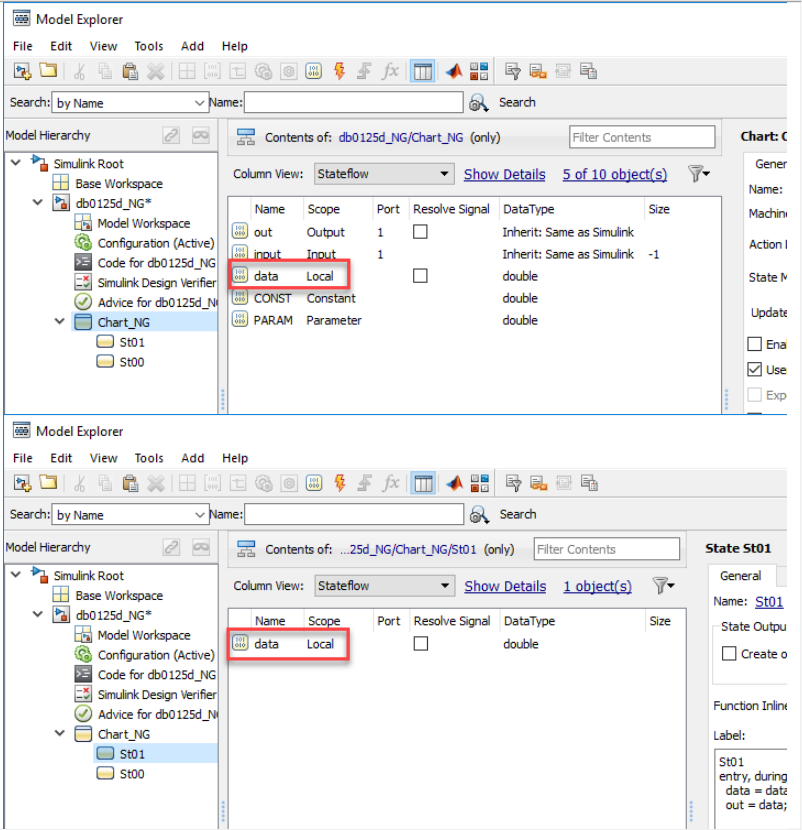Collapse Simulink Root in top window tree

point(16,163)
